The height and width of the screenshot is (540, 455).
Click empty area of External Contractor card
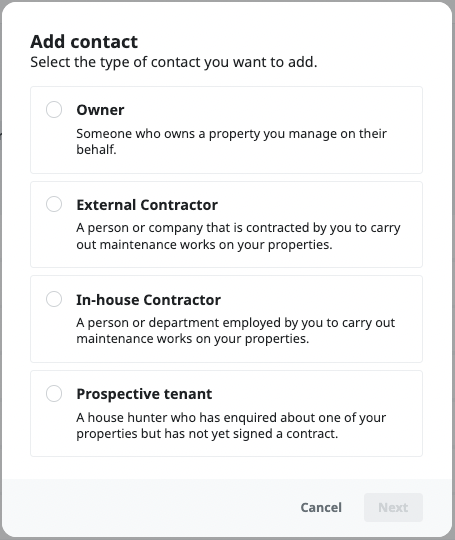[x=310, y=203]
